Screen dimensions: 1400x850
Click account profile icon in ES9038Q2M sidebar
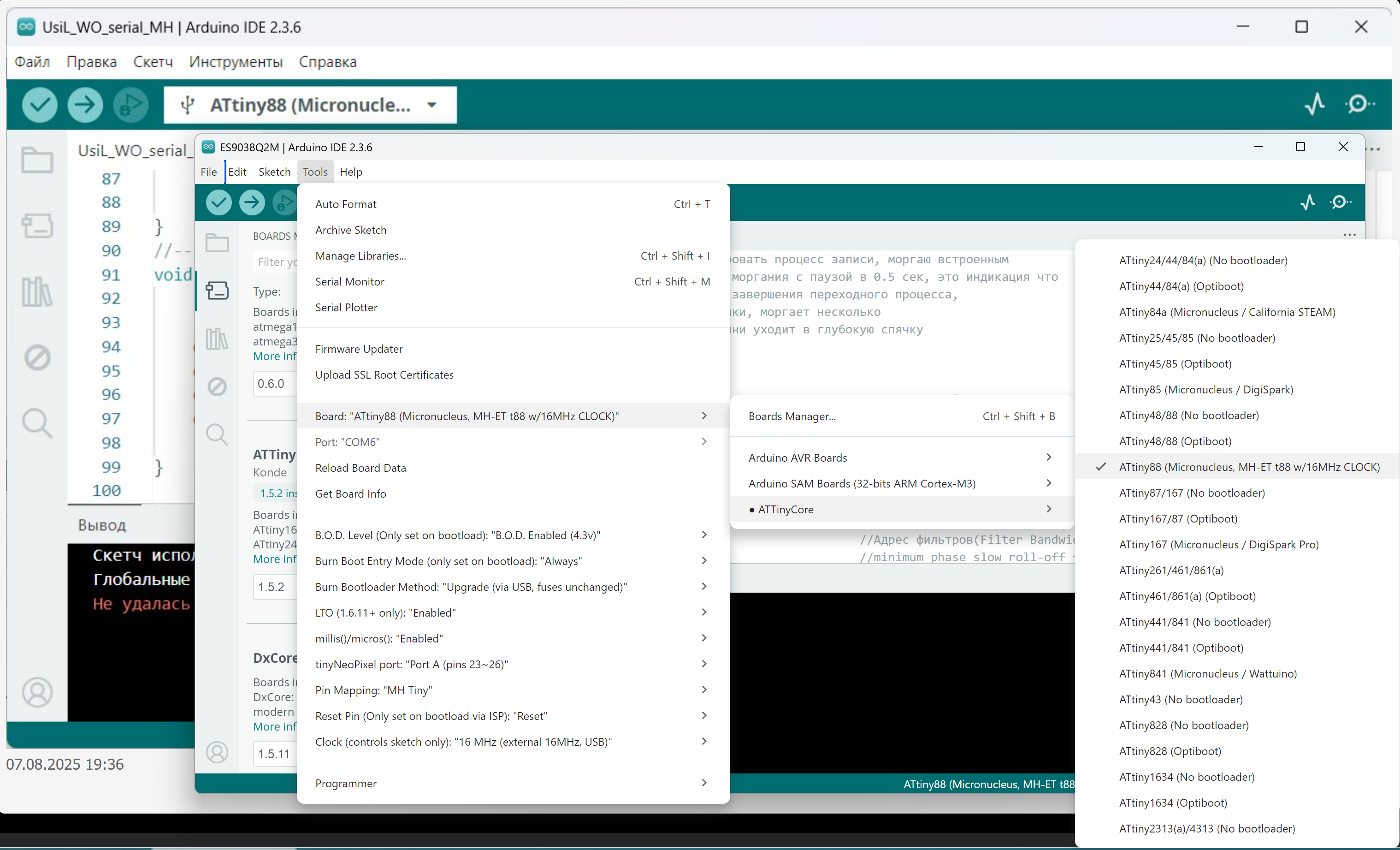pos(217,752)
